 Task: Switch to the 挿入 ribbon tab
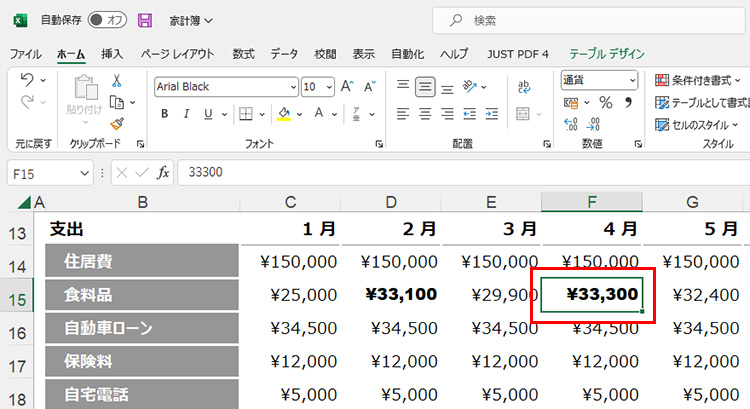coord(112,54)
